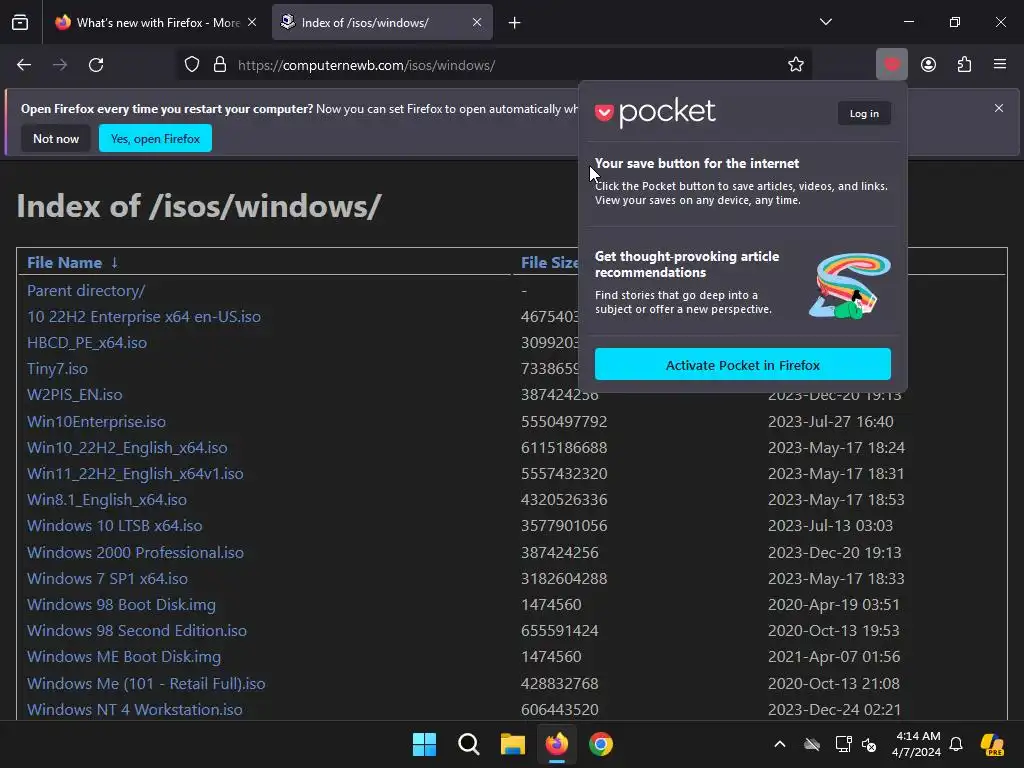Open 10 22H2 Enterprise x64 en-US.iso

144,317
